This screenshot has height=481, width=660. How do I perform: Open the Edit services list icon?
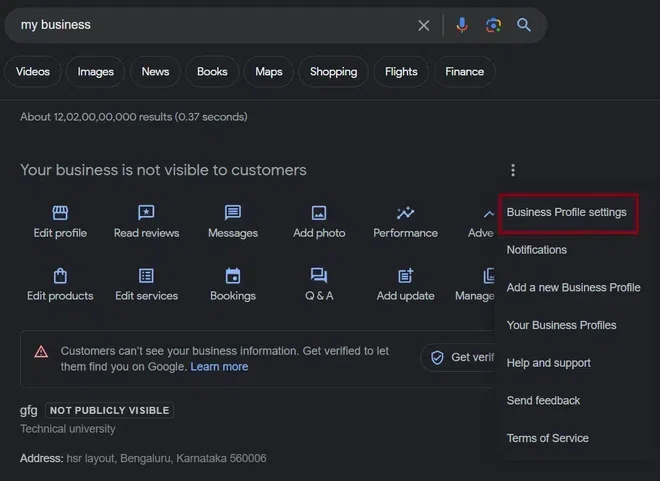pos(146,276)
